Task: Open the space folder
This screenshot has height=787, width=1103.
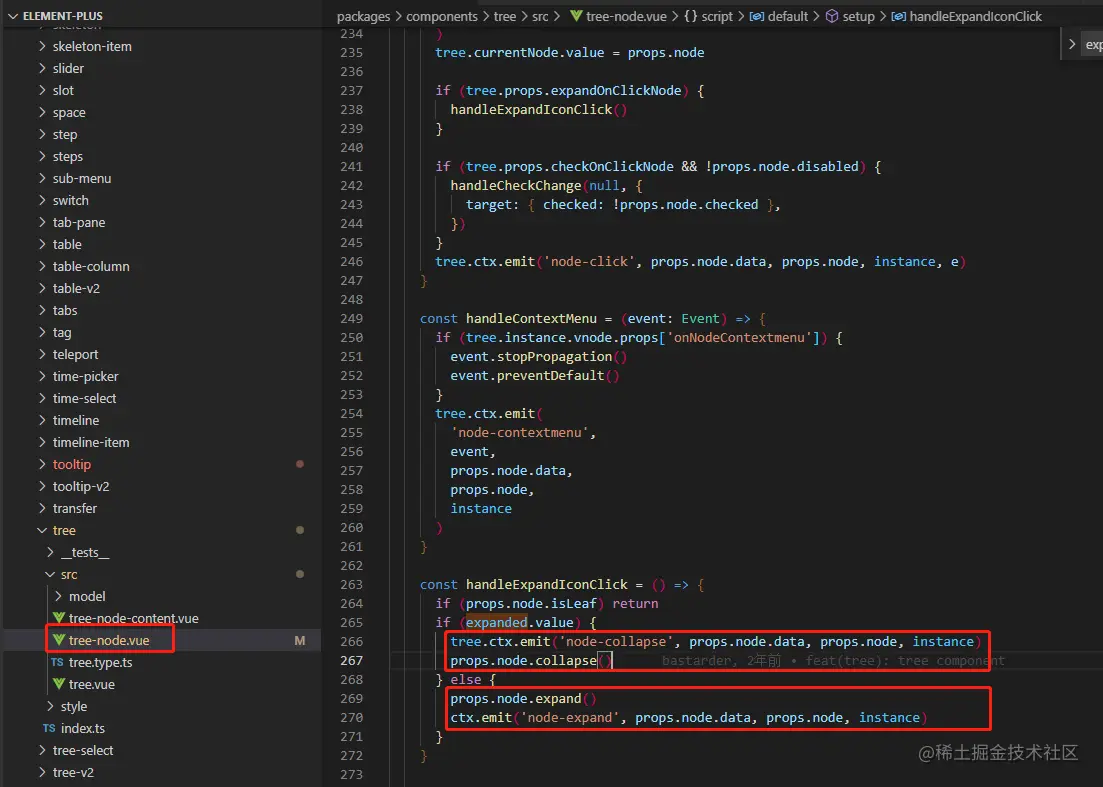Action: coord(69,113)
